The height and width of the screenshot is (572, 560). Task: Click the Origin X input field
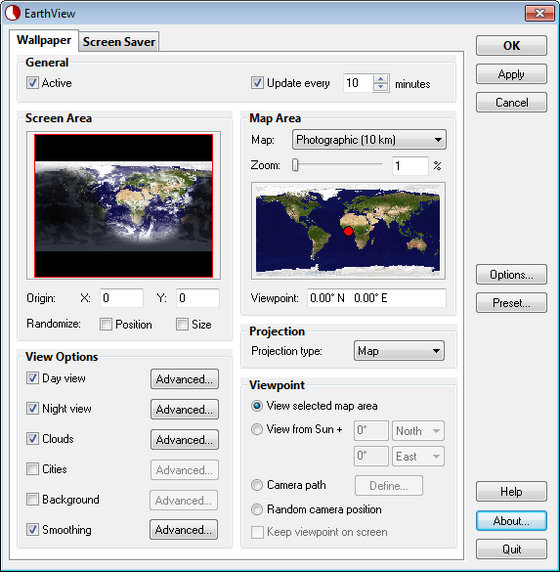[121, 298]
